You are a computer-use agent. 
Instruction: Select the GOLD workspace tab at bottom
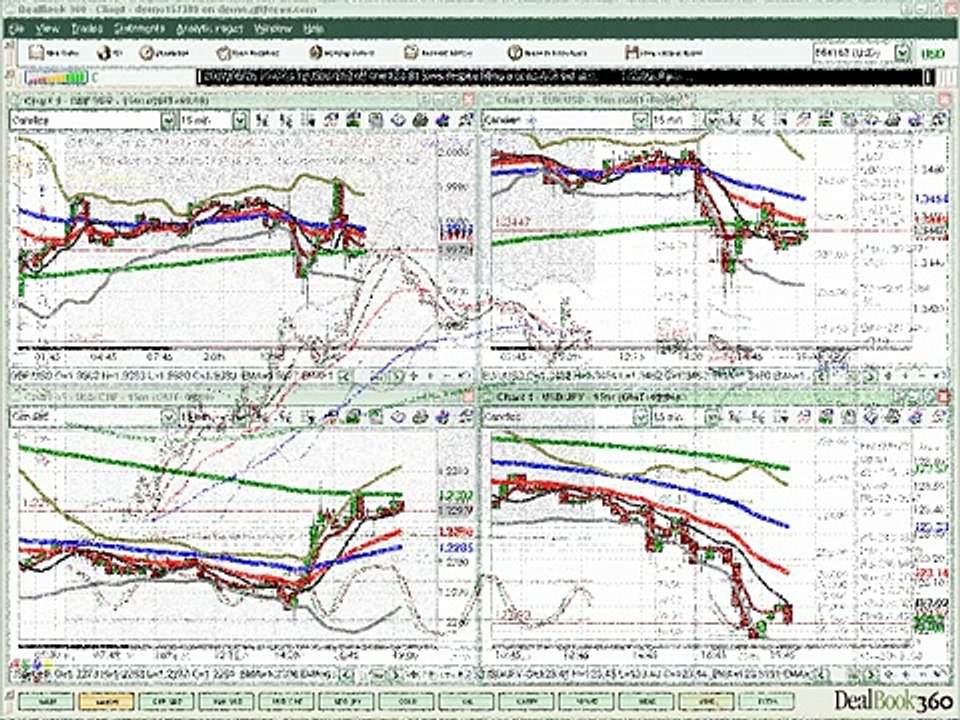tap(407, 702)
